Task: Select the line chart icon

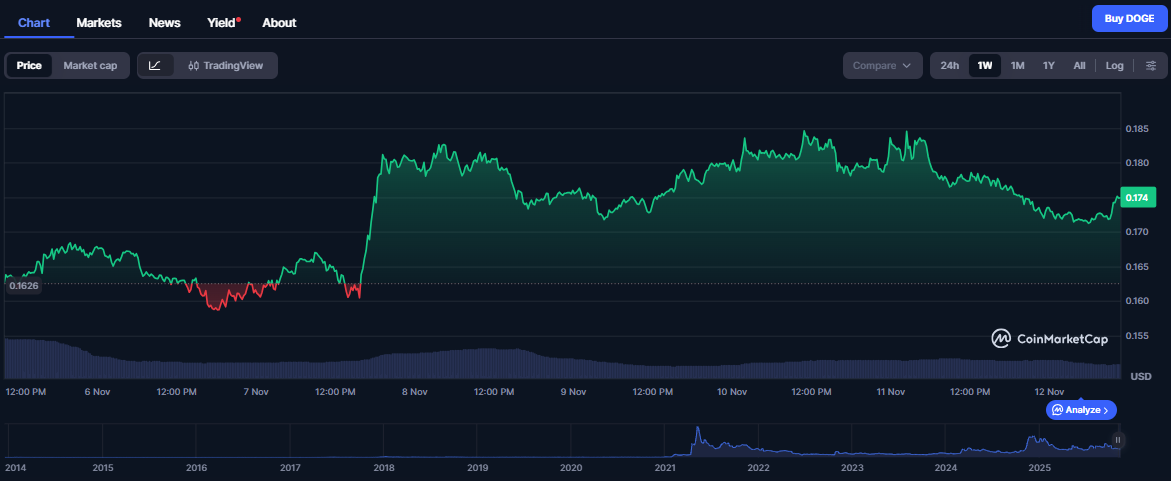Action: point(155,66)
